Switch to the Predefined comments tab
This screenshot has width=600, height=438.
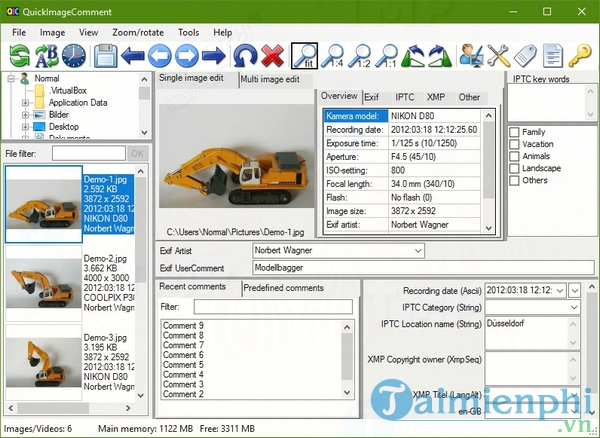[x=283, y=288]
